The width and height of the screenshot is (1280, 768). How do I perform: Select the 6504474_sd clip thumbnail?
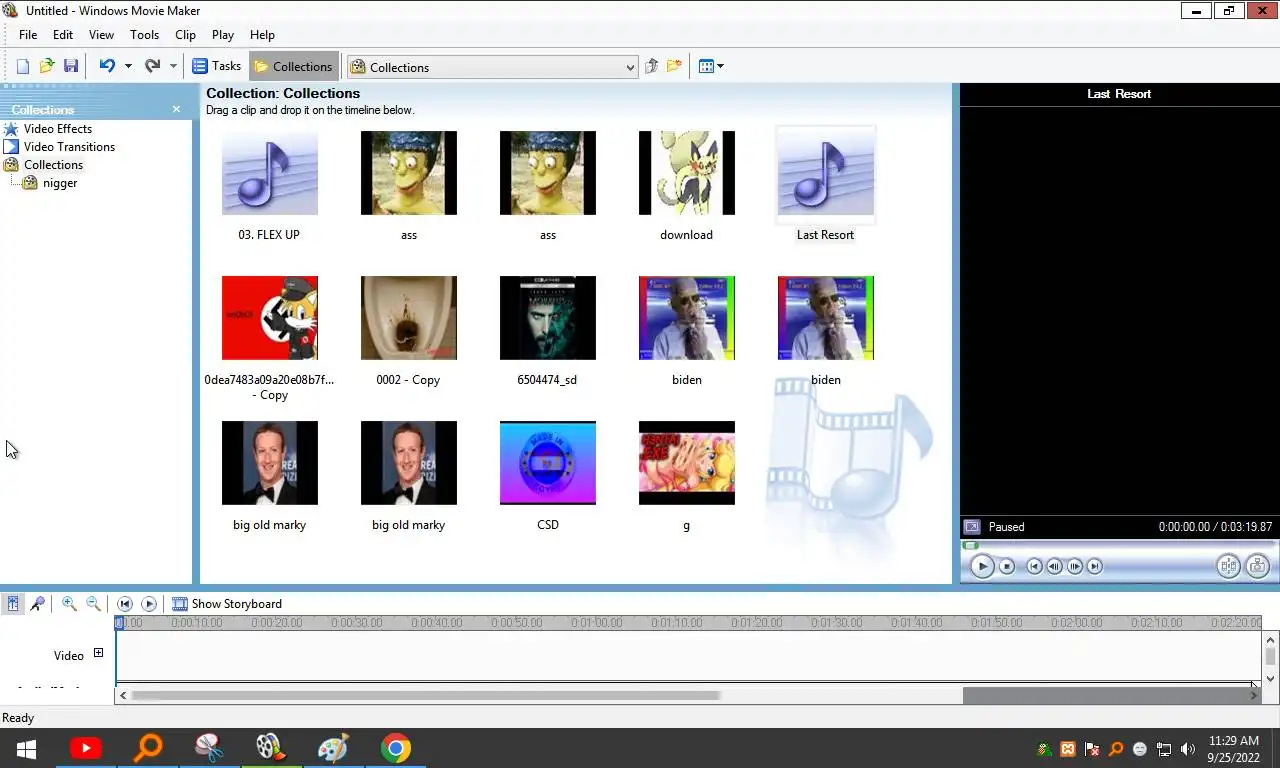548,318
